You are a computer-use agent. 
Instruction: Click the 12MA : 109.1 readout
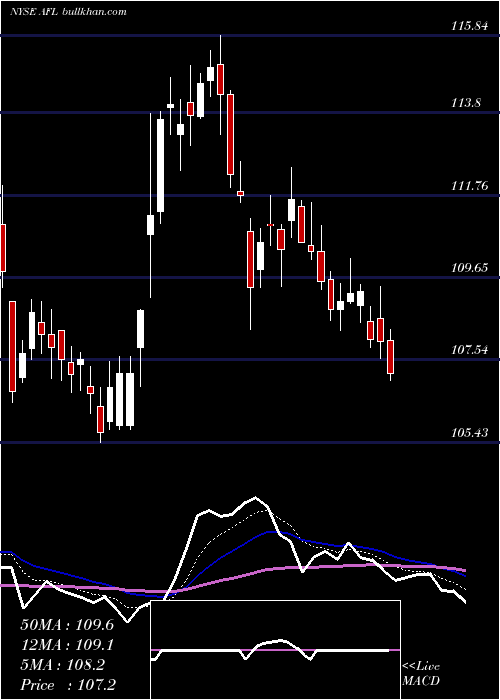click(67, 645)
